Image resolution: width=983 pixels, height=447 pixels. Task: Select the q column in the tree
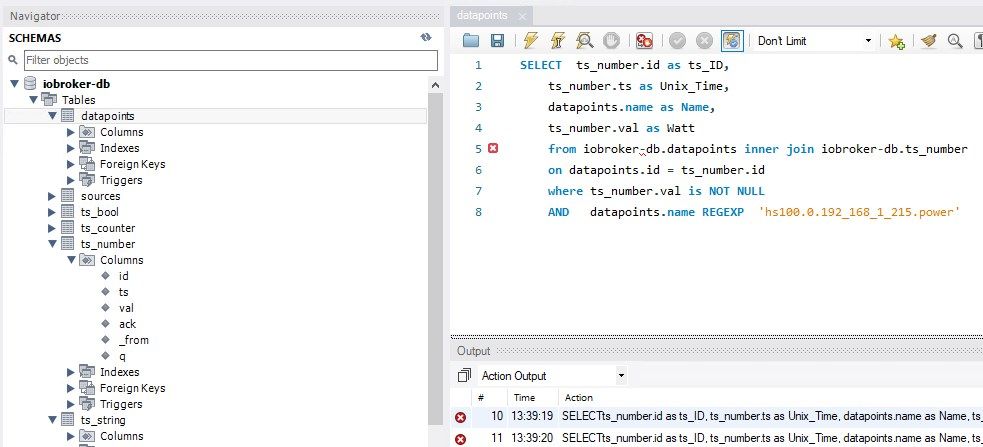pyautogui.click(x=122, y=356)
